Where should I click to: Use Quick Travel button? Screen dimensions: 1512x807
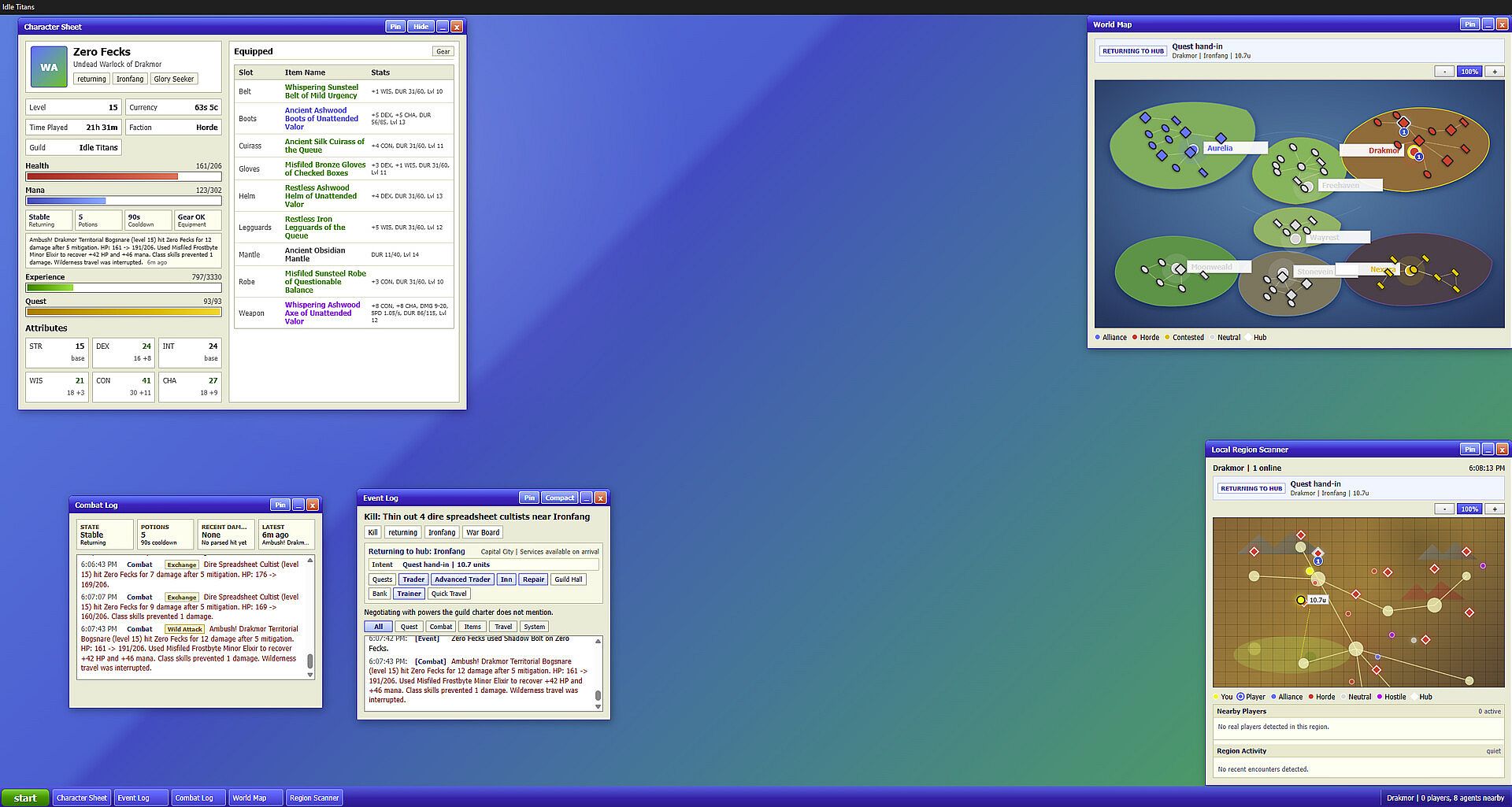[x=449, y=594]
